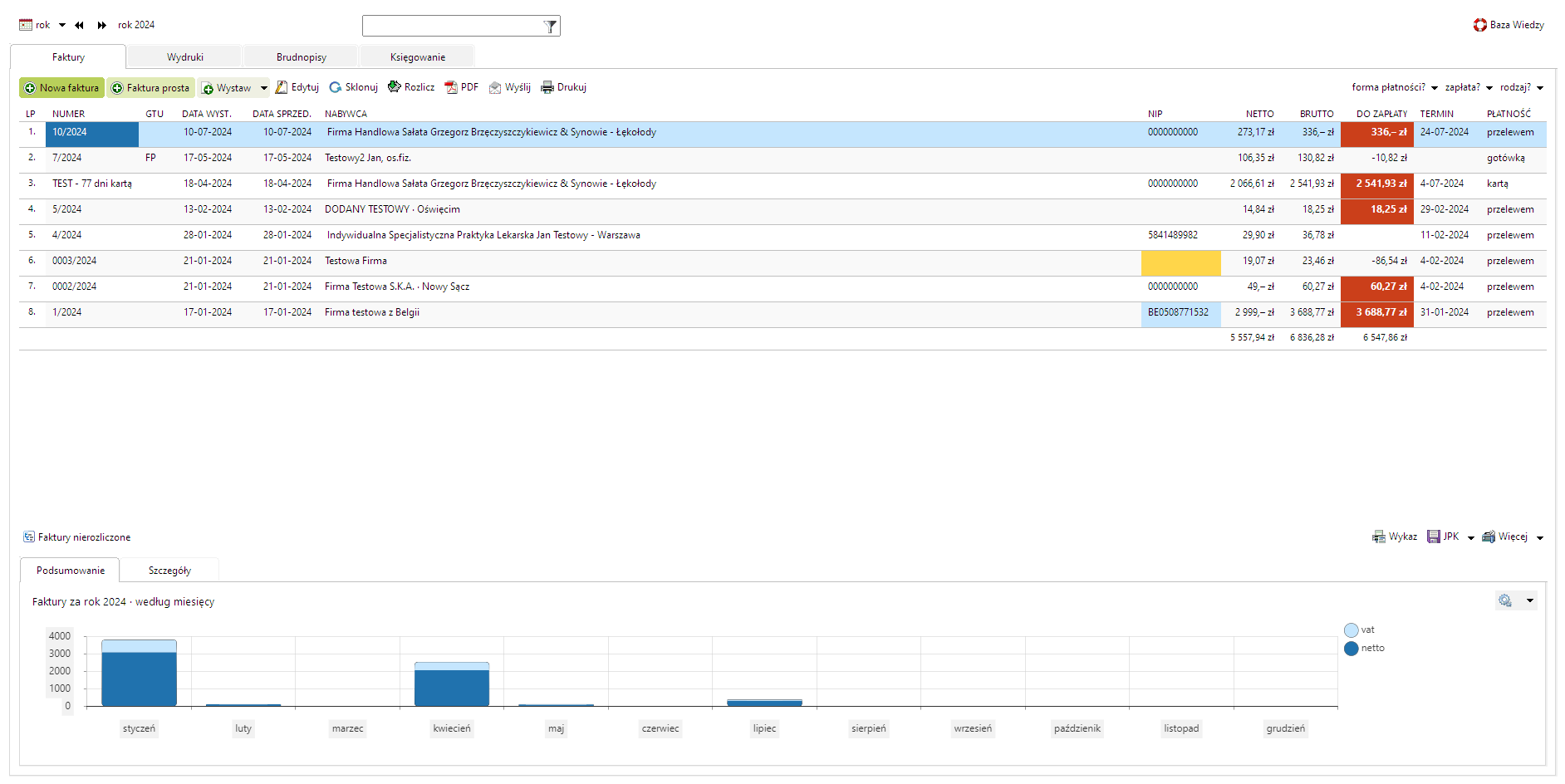Export invoice via PDF icon
The width and height of the screenshot is (1565, 784).
[451, 87]
